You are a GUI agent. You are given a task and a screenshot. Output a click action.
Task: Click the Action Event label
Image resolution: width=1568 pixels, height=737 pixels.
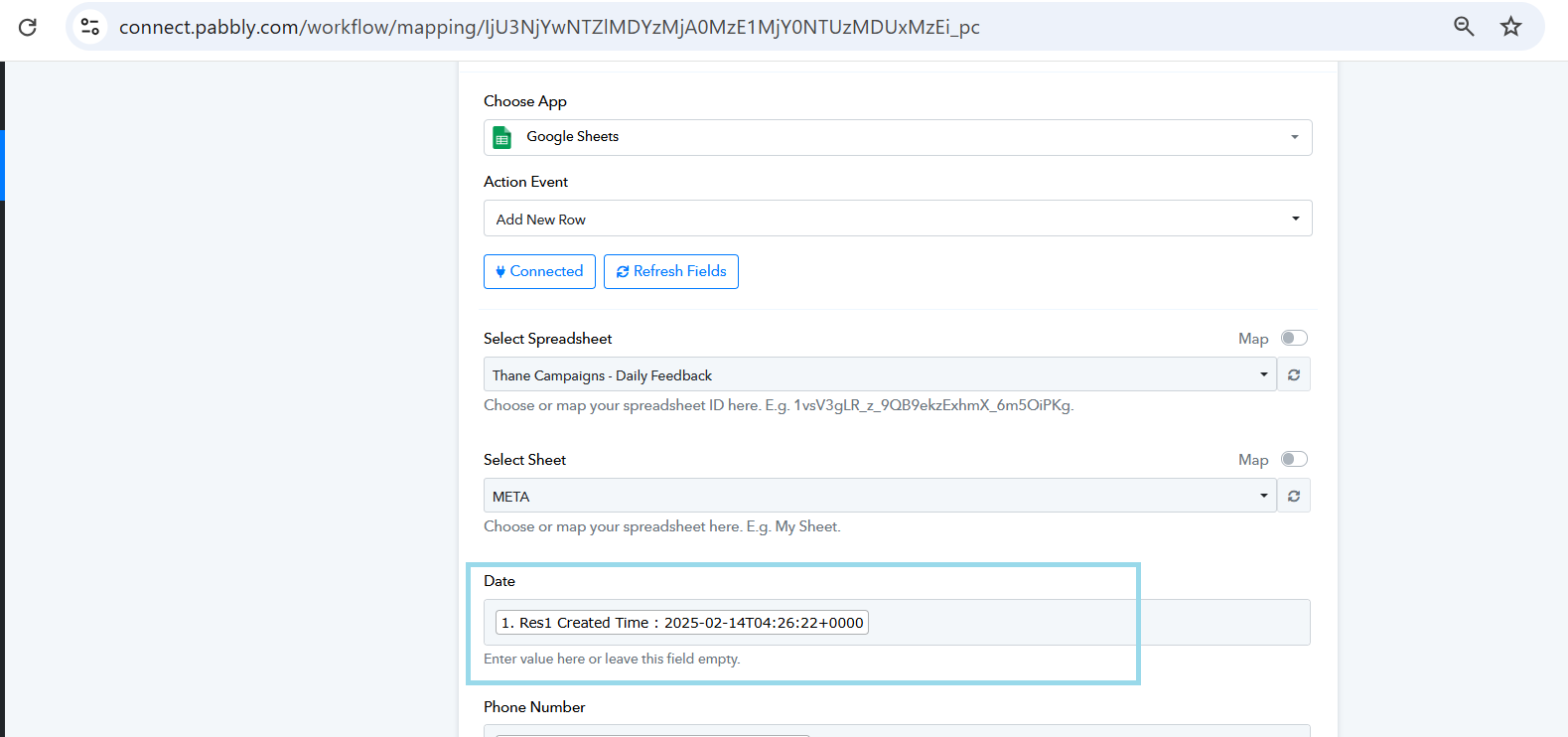coord(526,182)
